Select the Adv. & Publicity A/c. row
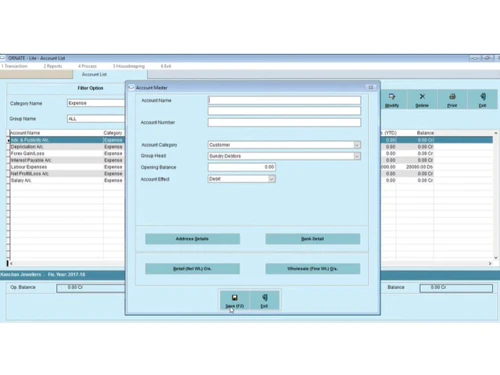This screenshot has width=500, height=375. pyautogui.click(x=67, y=140)
